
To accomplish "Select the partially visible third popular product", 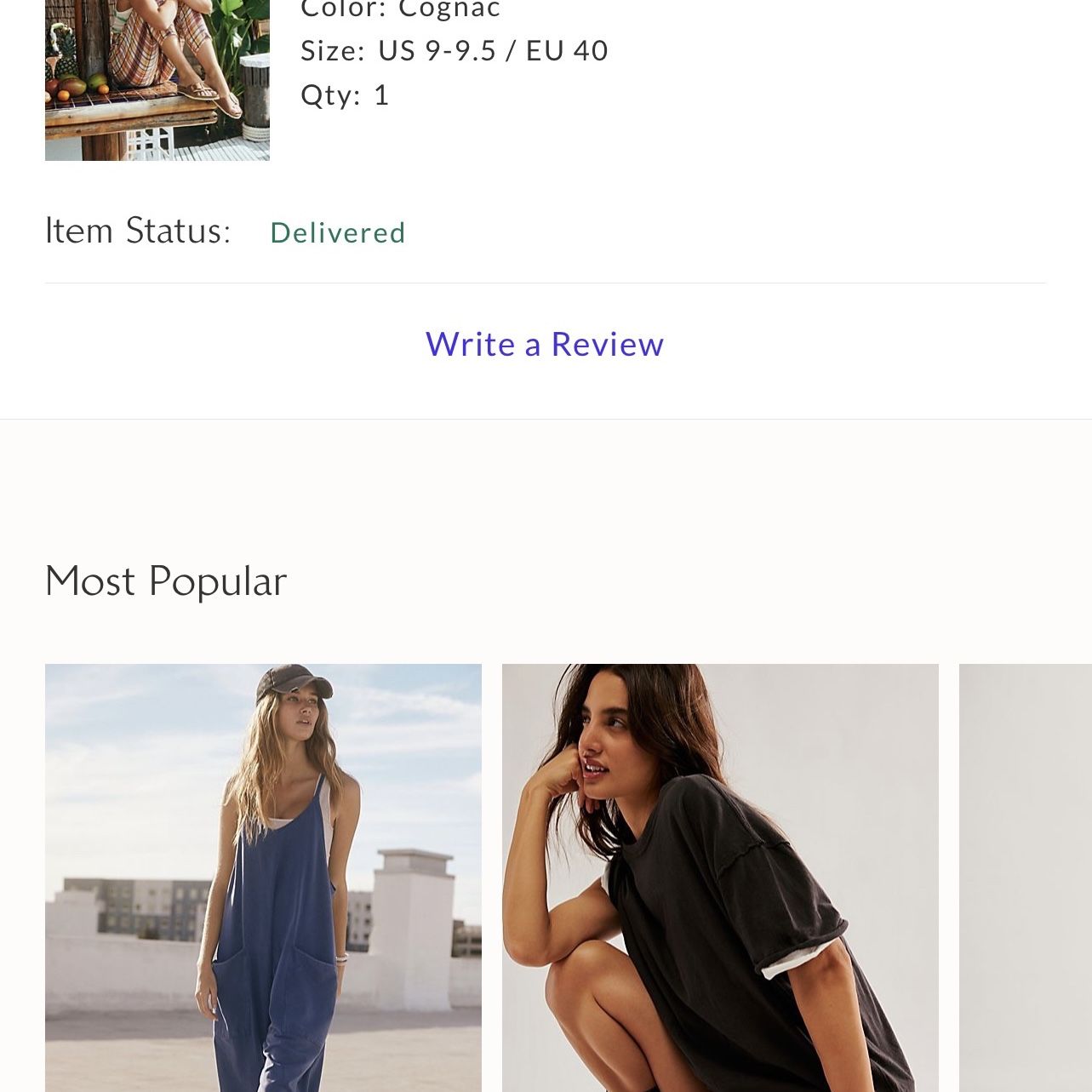I will 1026,878.
